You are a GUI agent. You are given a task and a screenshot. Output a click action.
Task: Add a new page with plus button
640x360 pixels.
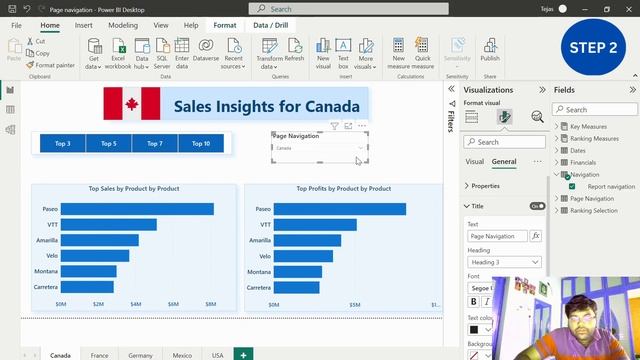pos(243,354)
